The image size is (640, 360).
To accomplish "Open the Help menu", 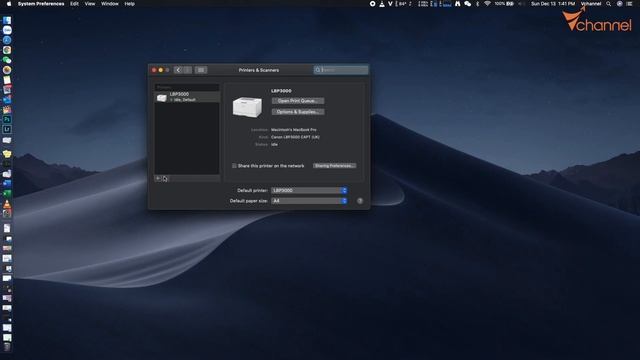I will click(x=129, y=4).
